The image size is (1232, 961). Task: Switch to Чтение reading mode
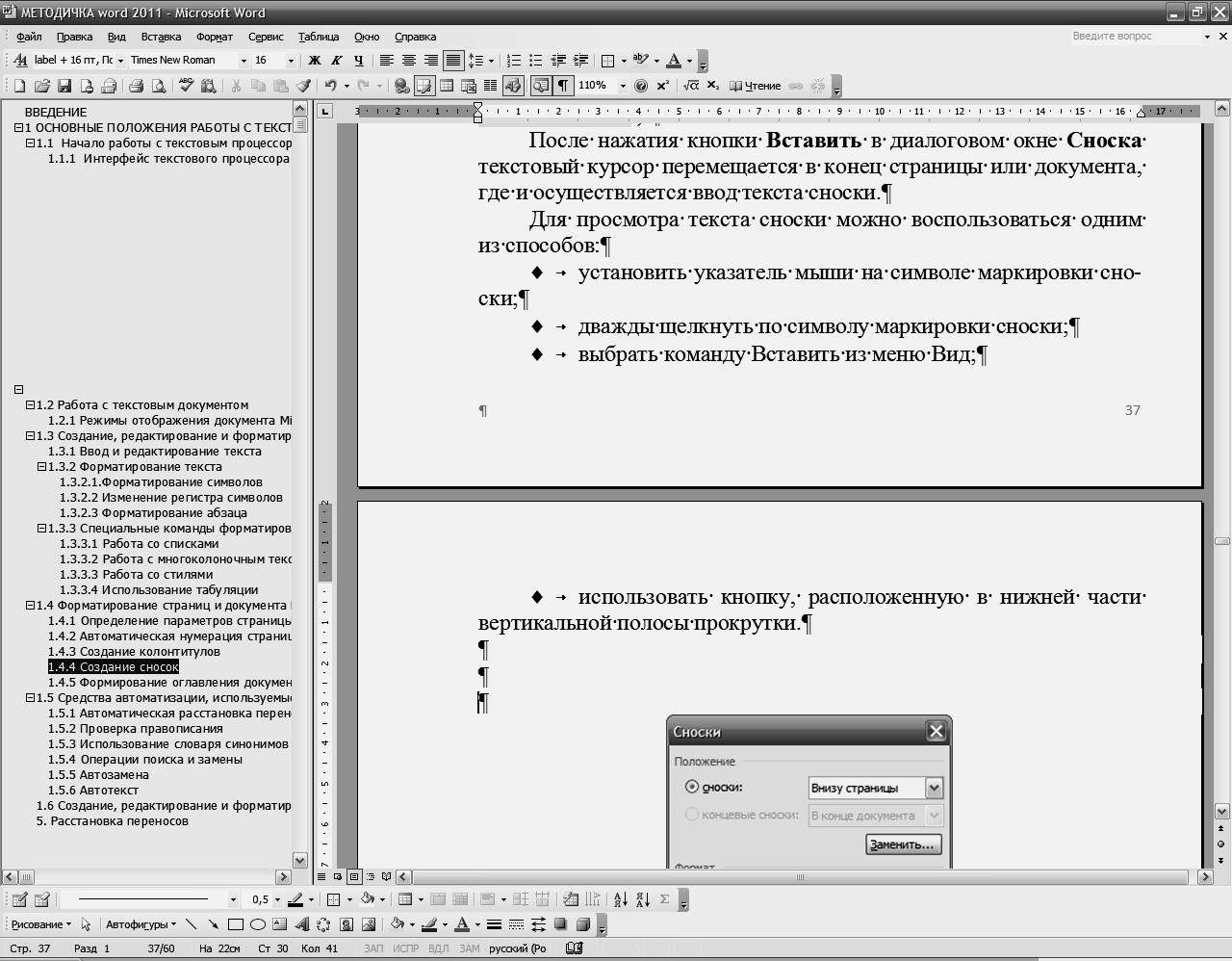tap(756, 86)
